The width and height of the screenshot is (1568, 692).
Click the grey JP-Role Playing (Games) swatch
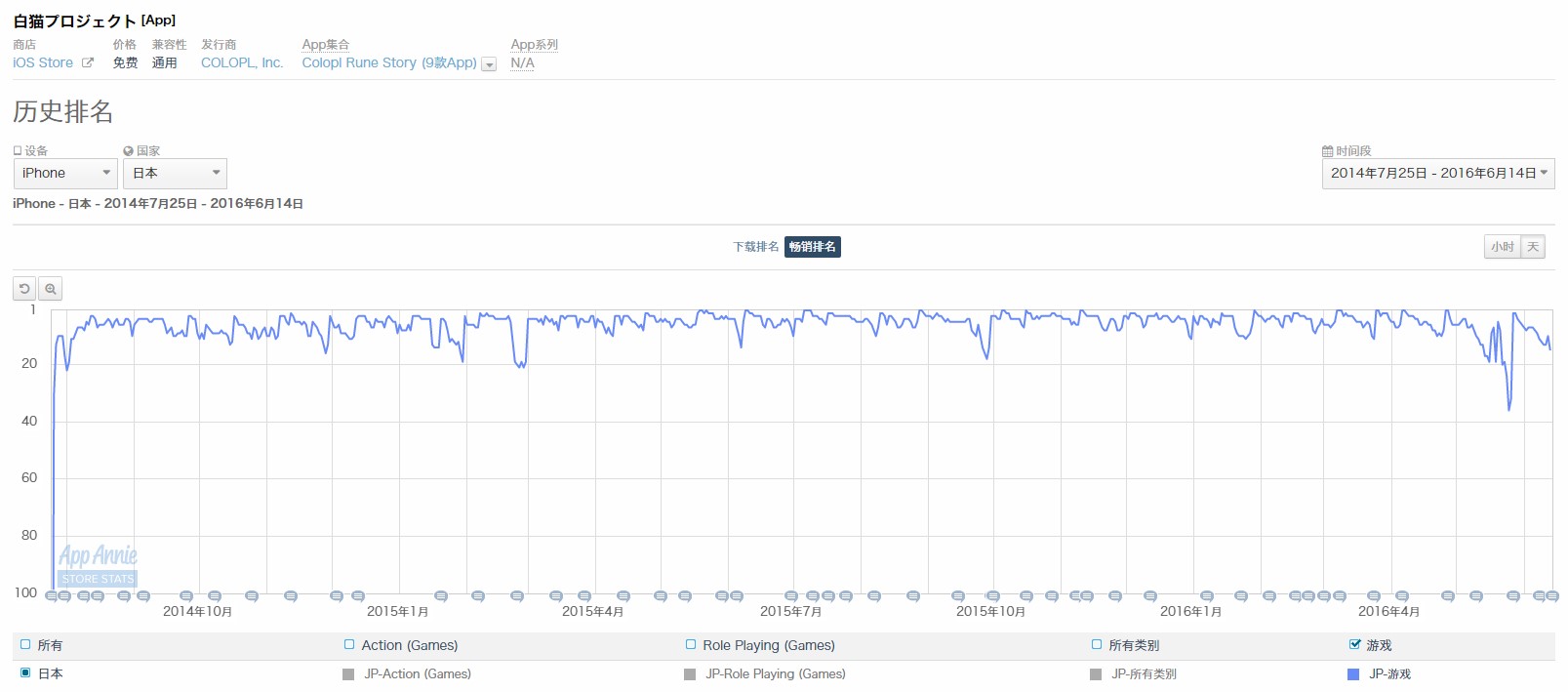click(x=690, y=674)
